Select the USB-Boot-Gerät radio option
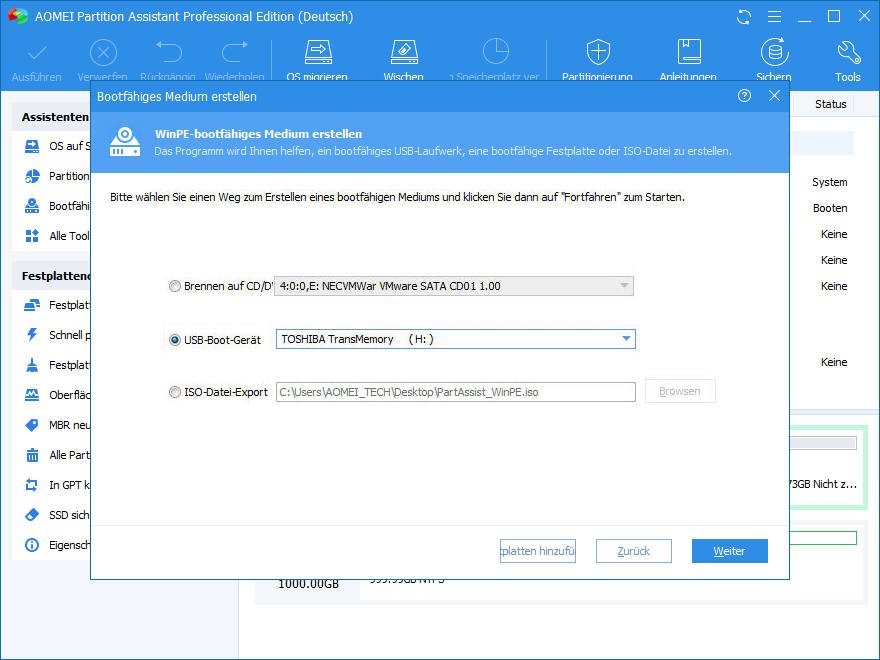 [175, 340]
